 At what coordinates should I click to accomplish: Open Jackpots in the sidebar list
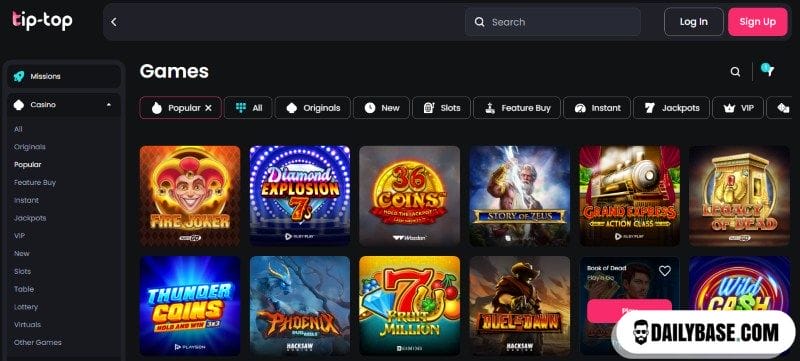(x=30, y=218)
